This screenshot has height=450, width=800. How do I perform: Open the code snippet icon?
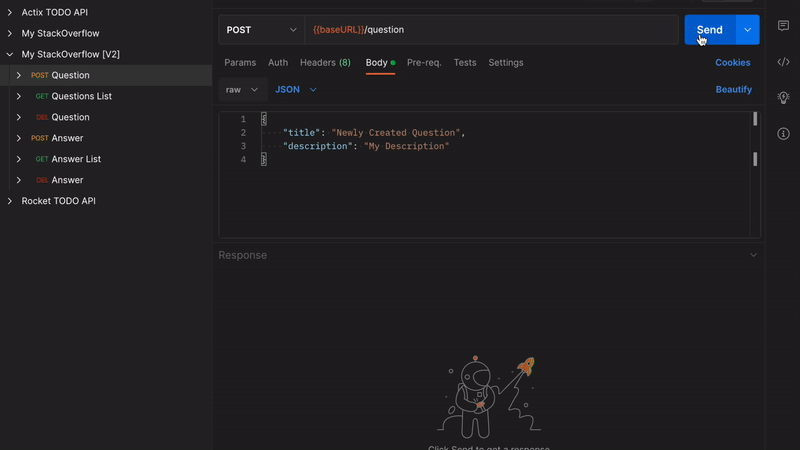[x=783, y=62]
